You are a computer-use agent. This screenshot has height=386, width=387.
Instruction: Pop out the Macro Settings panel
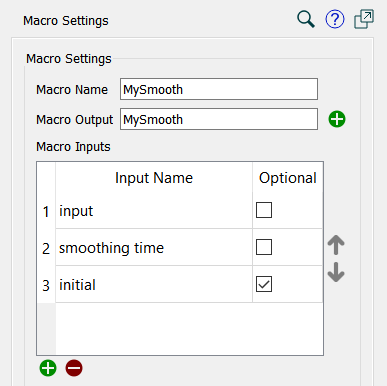point(364,19)
